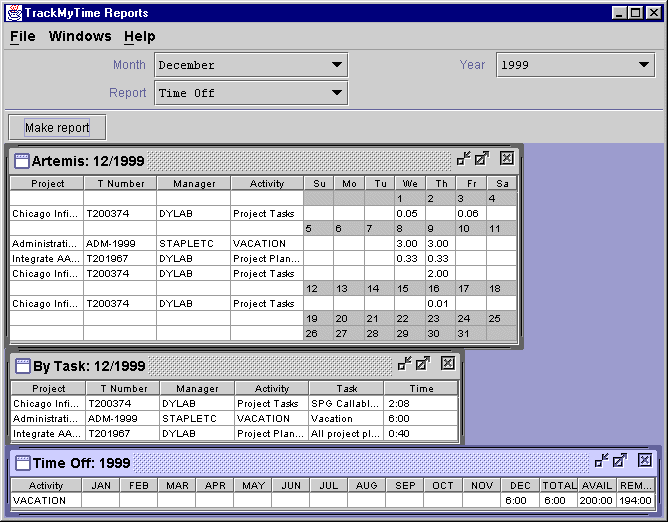
Task: Click the Task column header in By Task table
Action: (x=346, y=388)
